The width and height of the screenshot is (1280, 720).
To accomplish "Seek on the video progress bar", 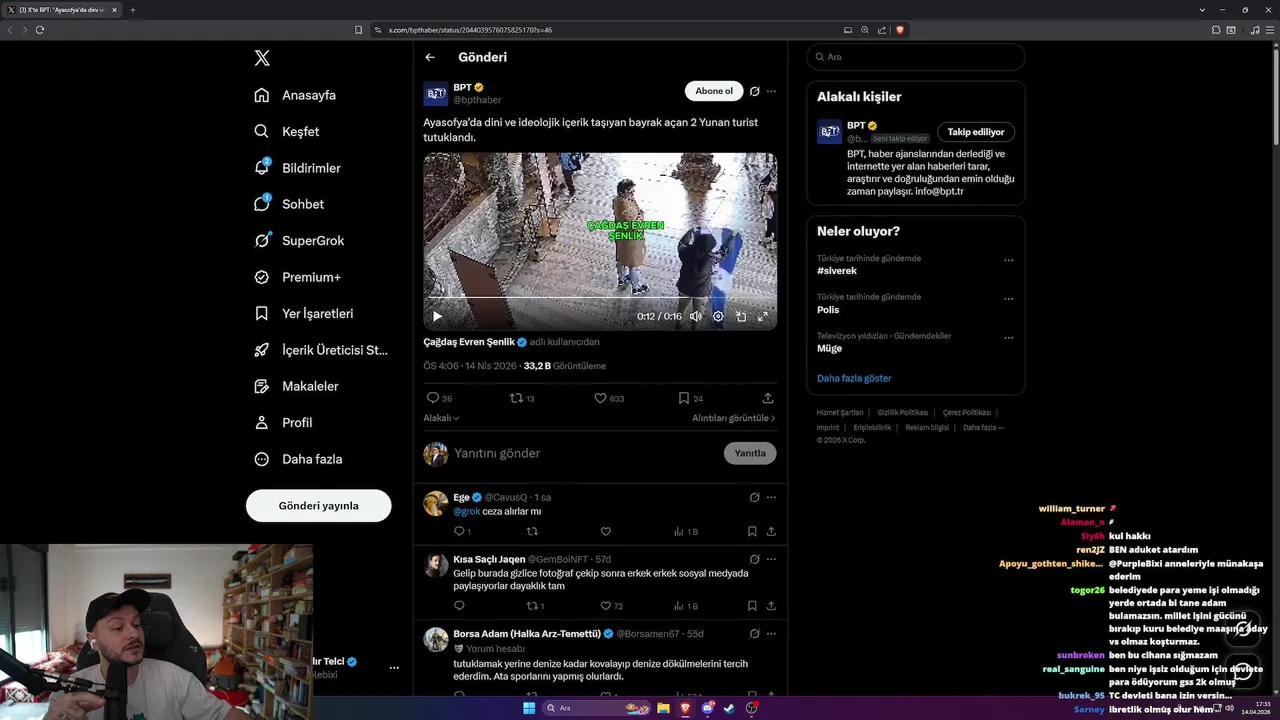I will tap(600, 298).
